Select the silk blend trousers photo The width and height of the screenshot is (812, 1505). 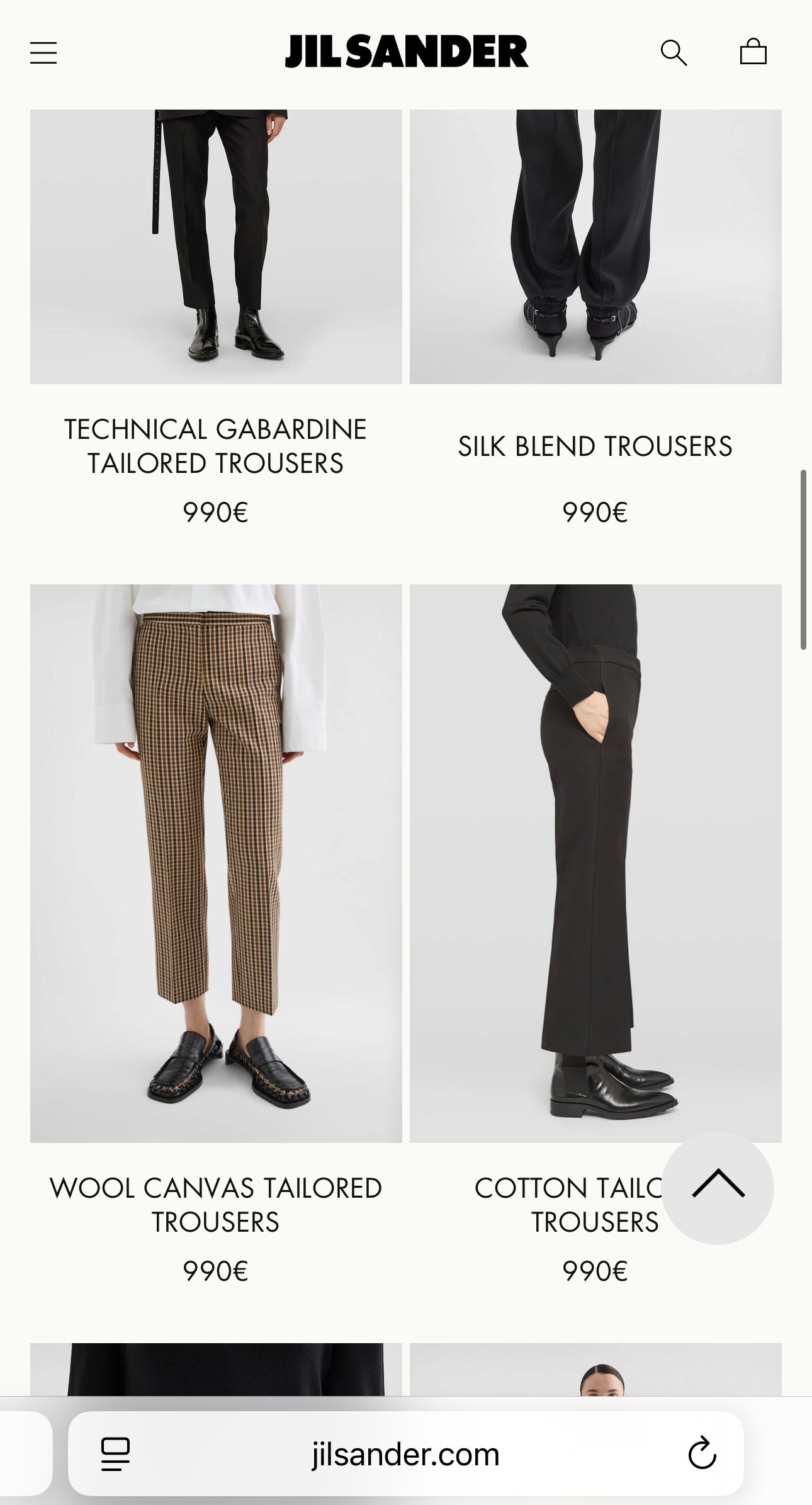coord(595,247)
